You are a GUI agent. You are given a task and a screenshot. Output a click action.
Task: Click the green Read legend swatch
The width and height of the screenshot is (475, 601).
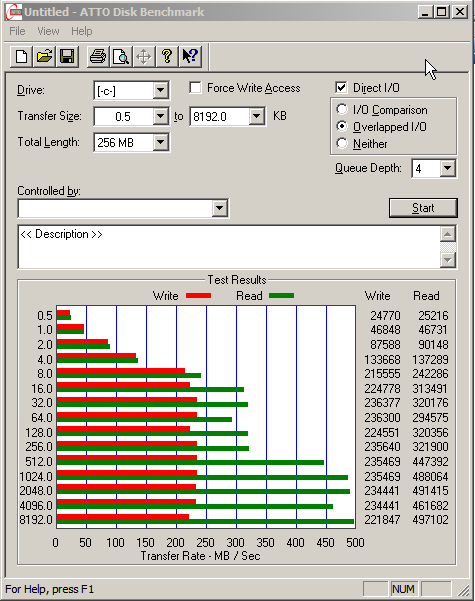pos(281,296)
